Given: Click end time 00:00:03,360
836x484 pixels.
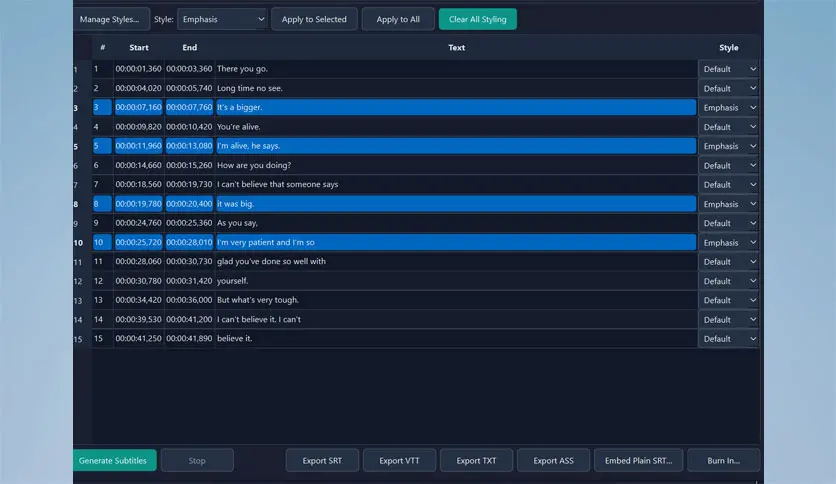Looking at the screenshot, I should click(x=189, y=69).
